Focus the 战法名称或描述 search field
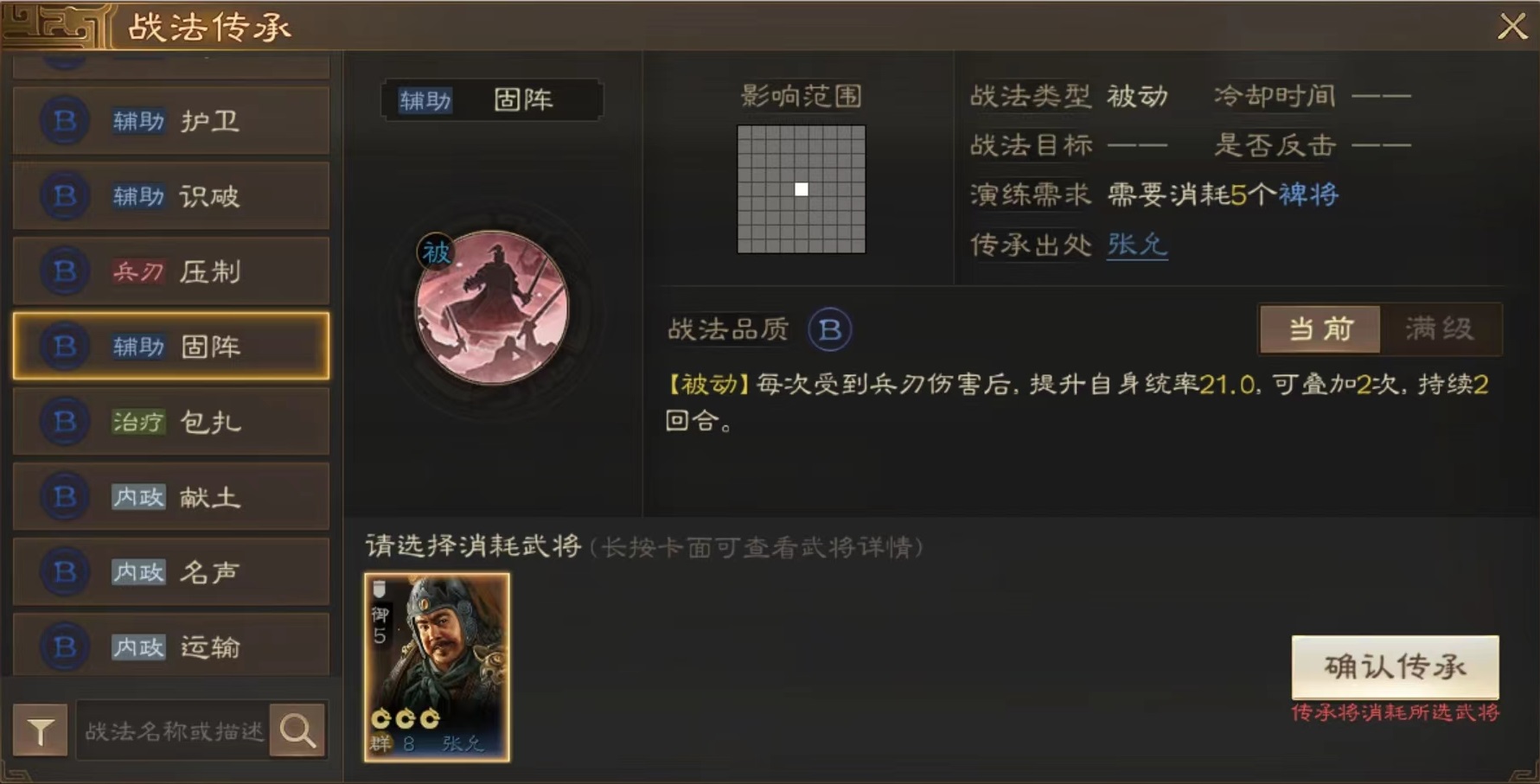The width and height of the screenshot is (1540, 784). pyautogui.click(x=173, y=731)
